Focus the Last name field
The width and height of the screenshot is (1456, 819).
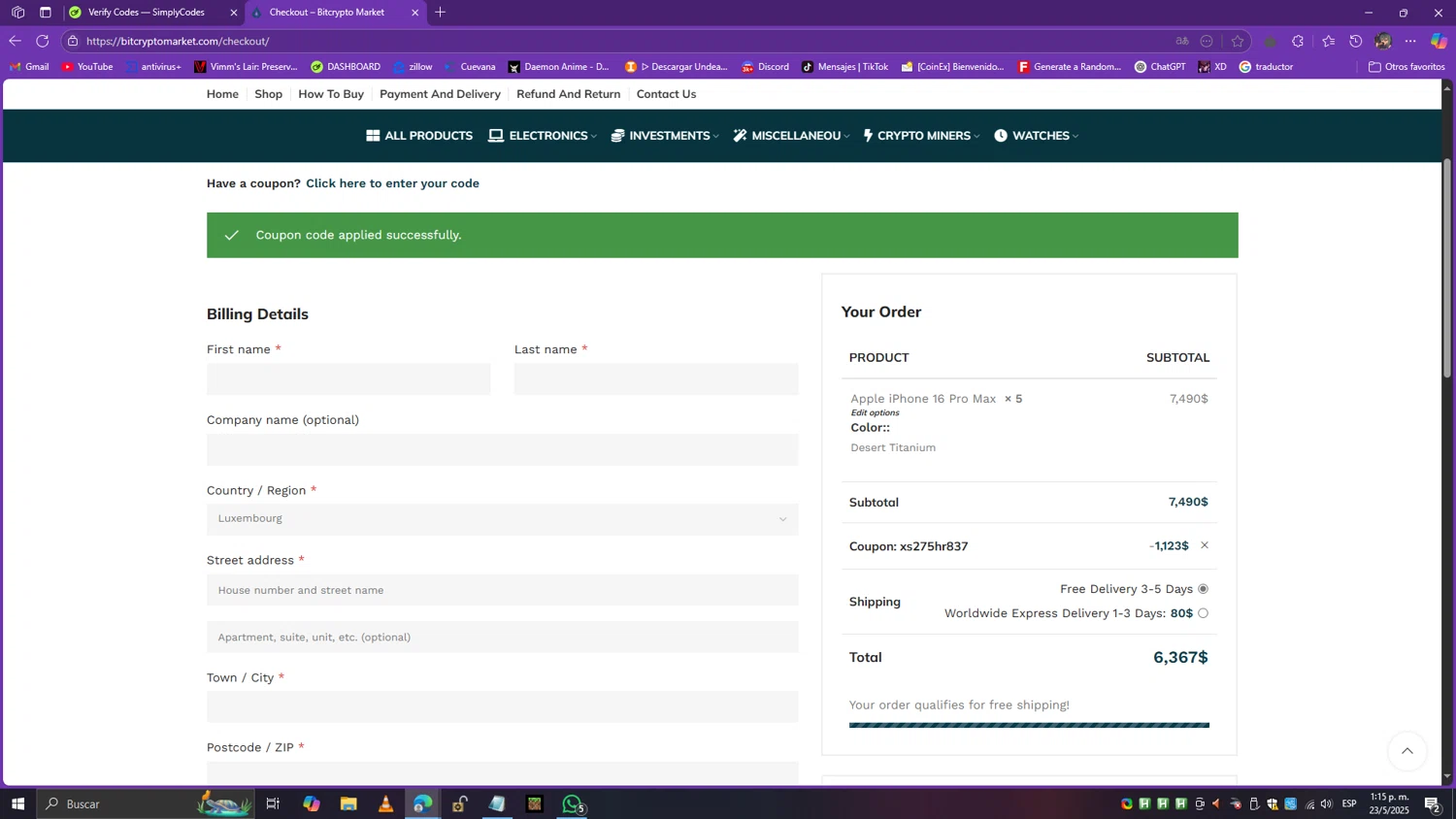pyautogui.click(x=656, y=379)
